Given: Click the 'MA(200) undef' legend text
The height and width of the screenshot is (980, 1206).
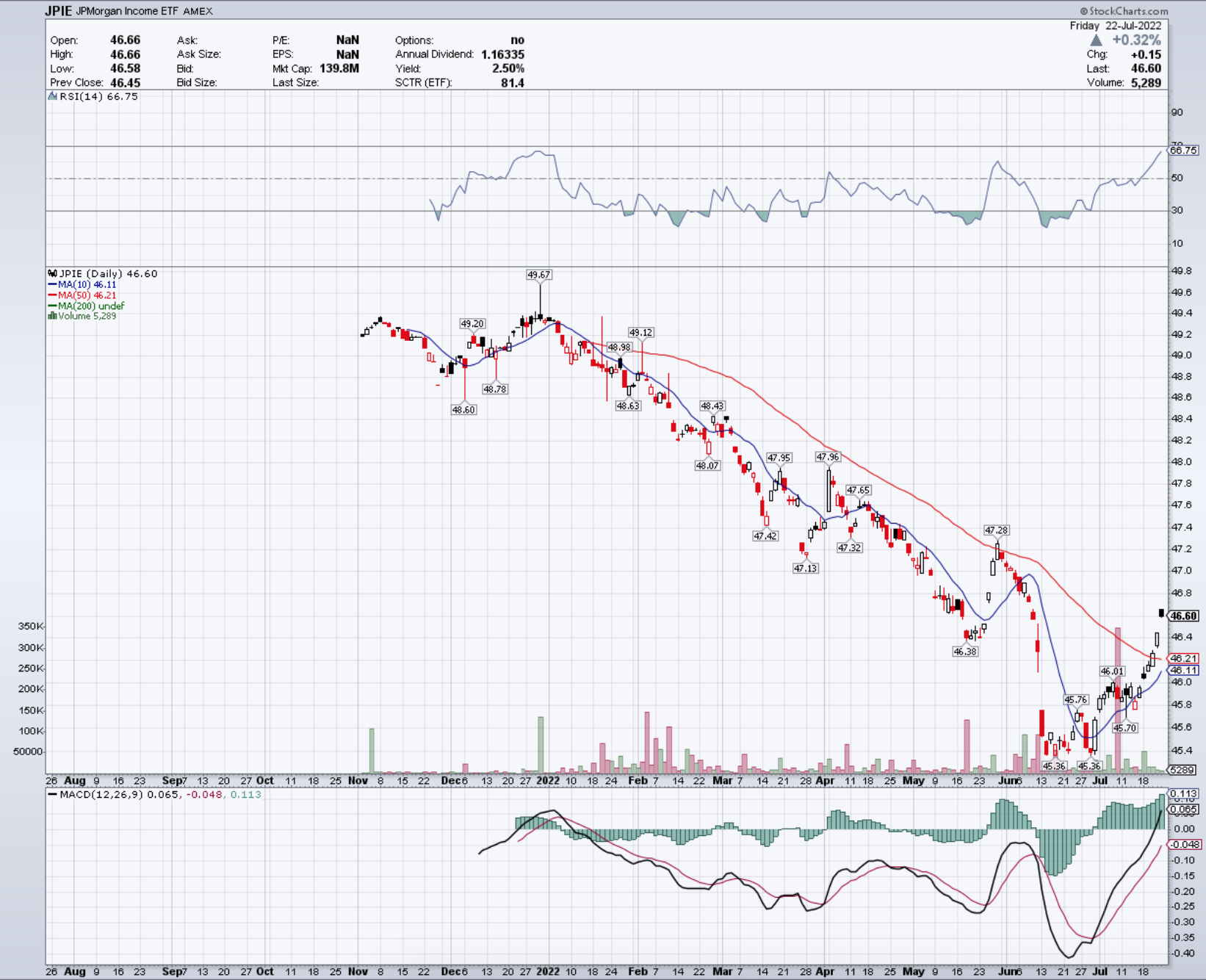Looking at the screenshot, I should [91, 306].
